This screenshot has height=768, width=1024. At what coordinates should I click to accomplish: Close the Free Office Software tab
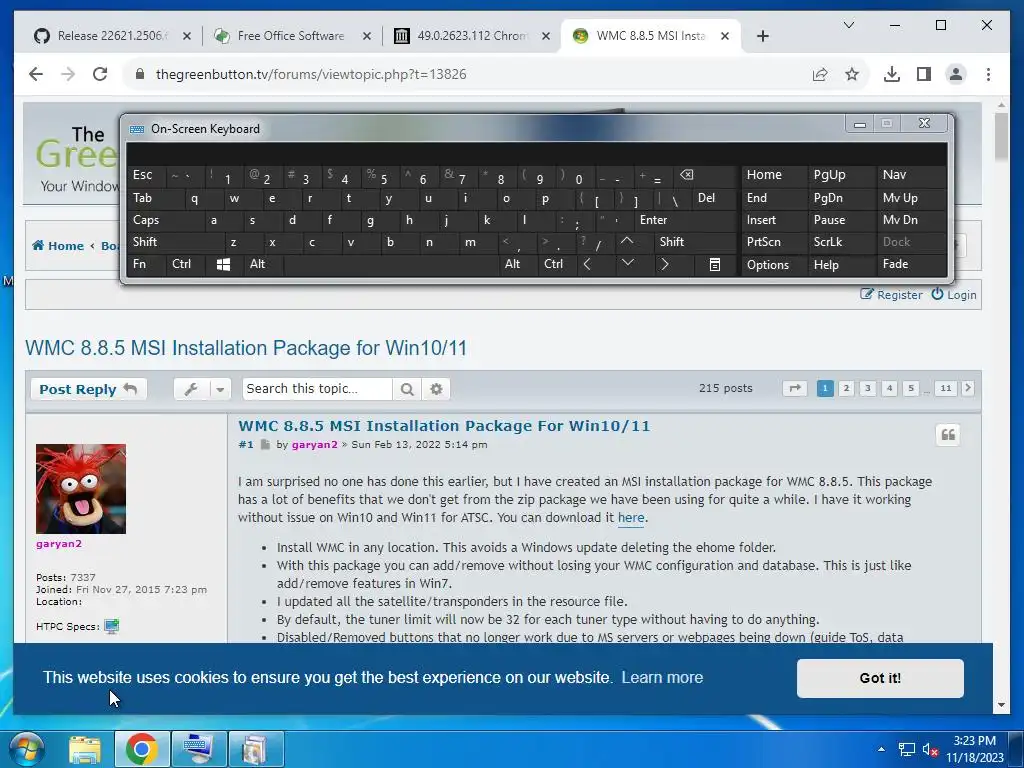tap(367, 36)
